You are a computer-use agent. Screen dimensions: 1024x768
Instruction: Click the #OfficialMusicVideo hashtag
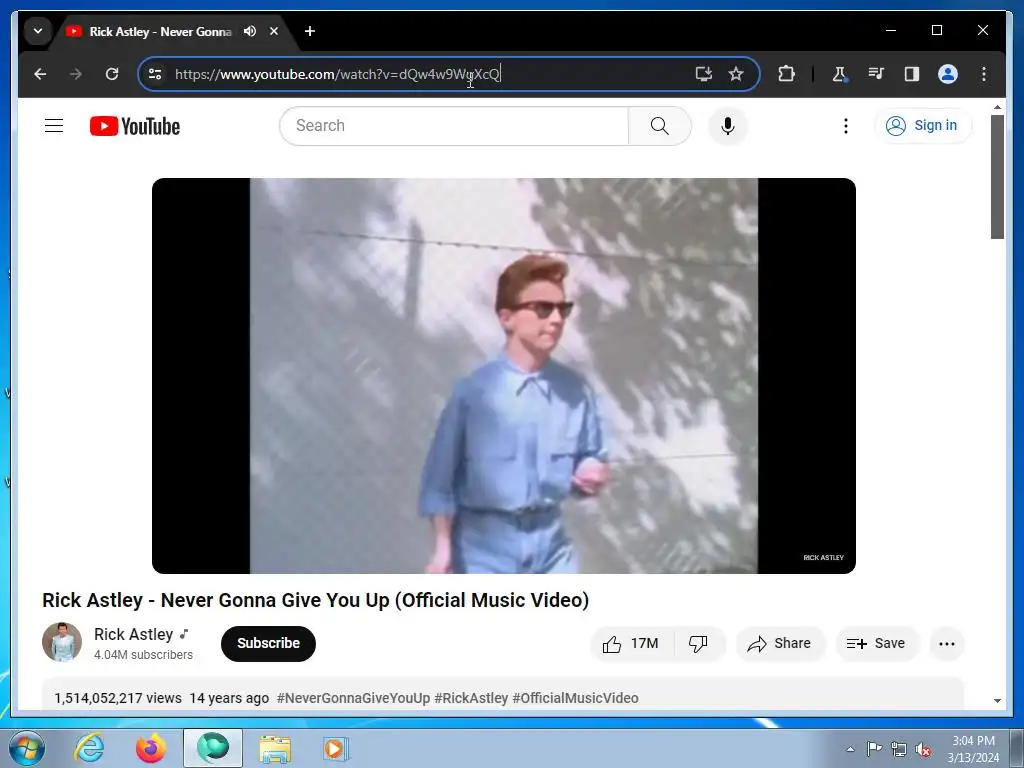click(x=575, y=698)
